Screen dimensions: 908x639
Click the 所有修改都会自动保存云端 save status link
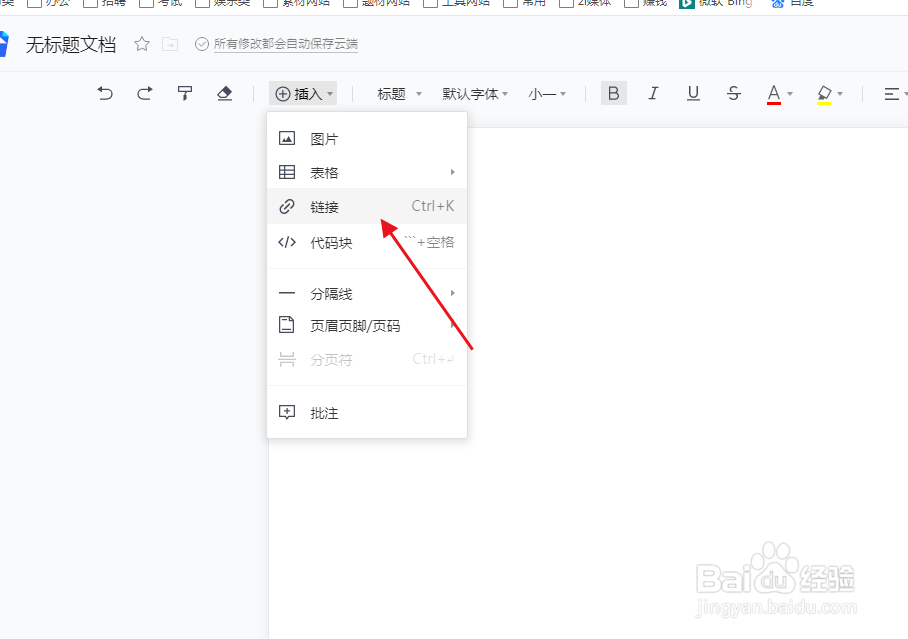click(285, 44)
